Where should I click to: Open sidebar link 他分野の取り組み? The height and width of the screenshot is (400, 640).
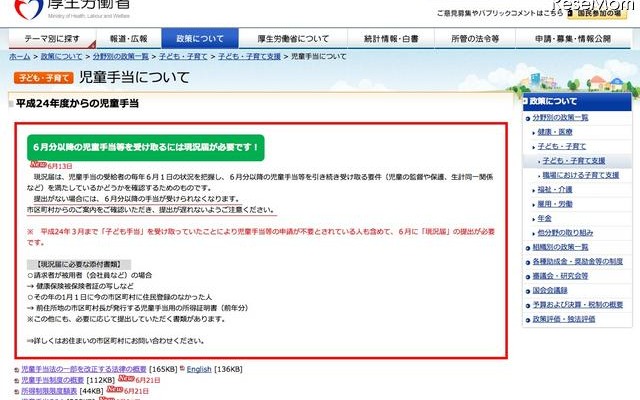point(565,233)
